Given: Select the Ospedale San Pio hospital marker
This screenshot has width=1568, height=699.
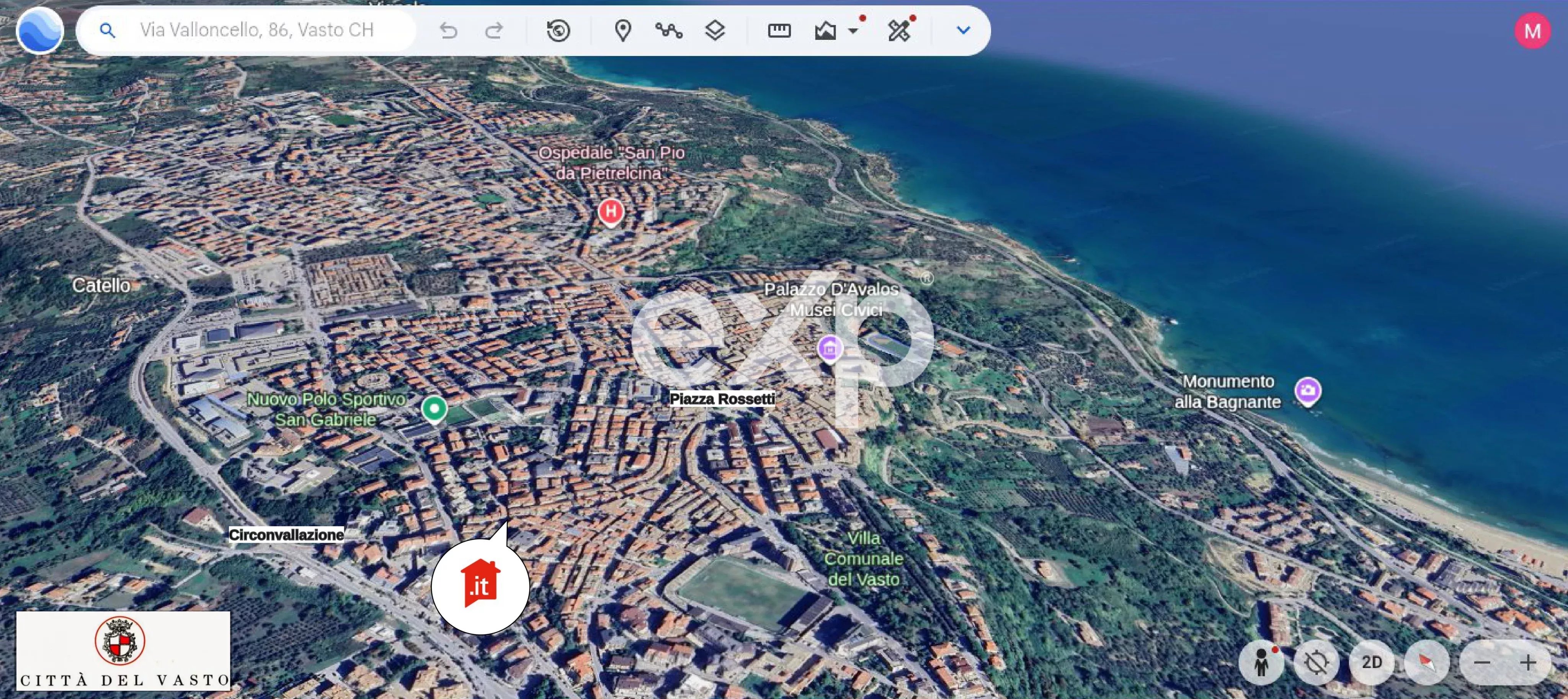Looking at the screenshot, I should [611, 213].
